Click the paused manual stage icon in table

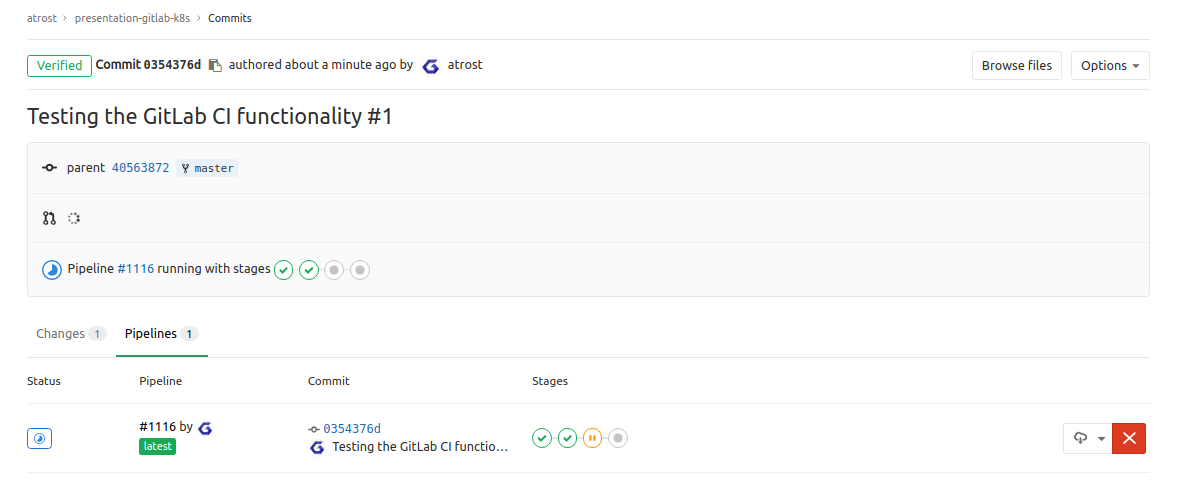click(x=593, y=438)
